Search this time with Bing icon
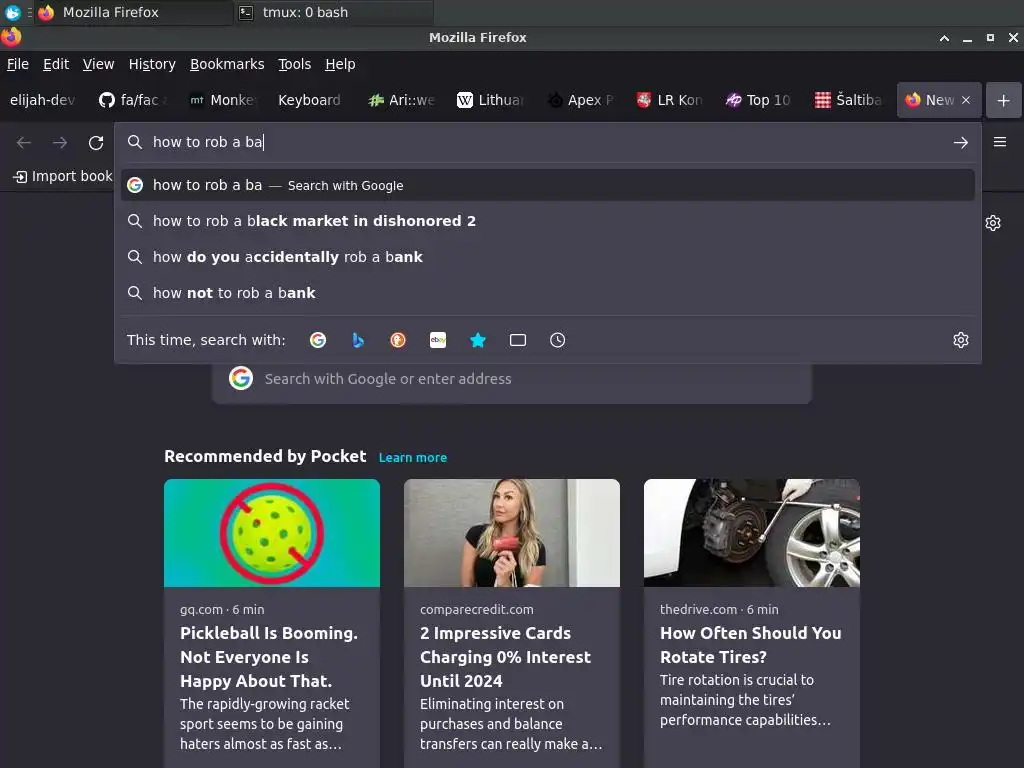 pos(358,340)
